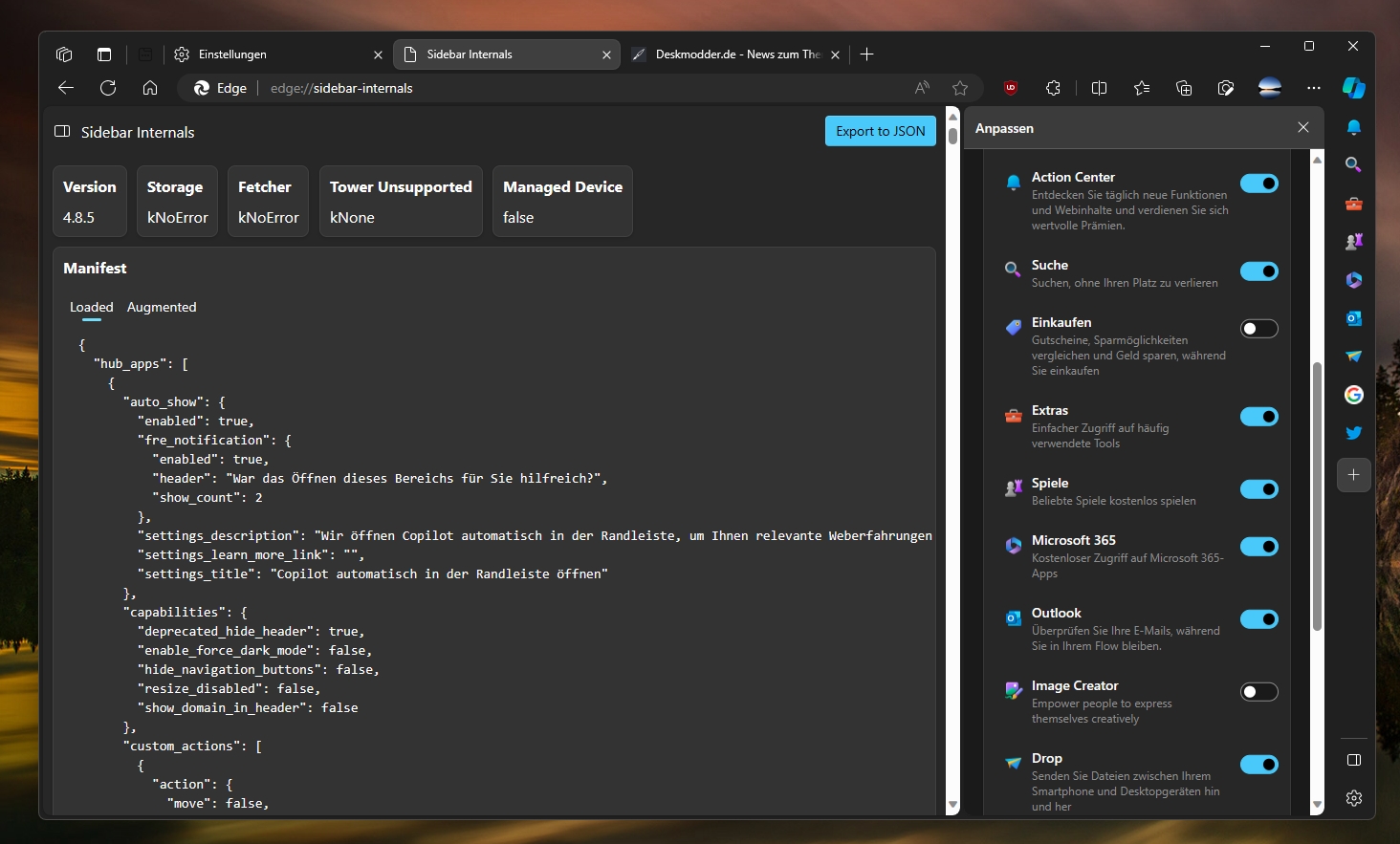This screenshot has width=1400, height=844.
Task: Click the Fetcher kNoError card
Action: (268, 202)
